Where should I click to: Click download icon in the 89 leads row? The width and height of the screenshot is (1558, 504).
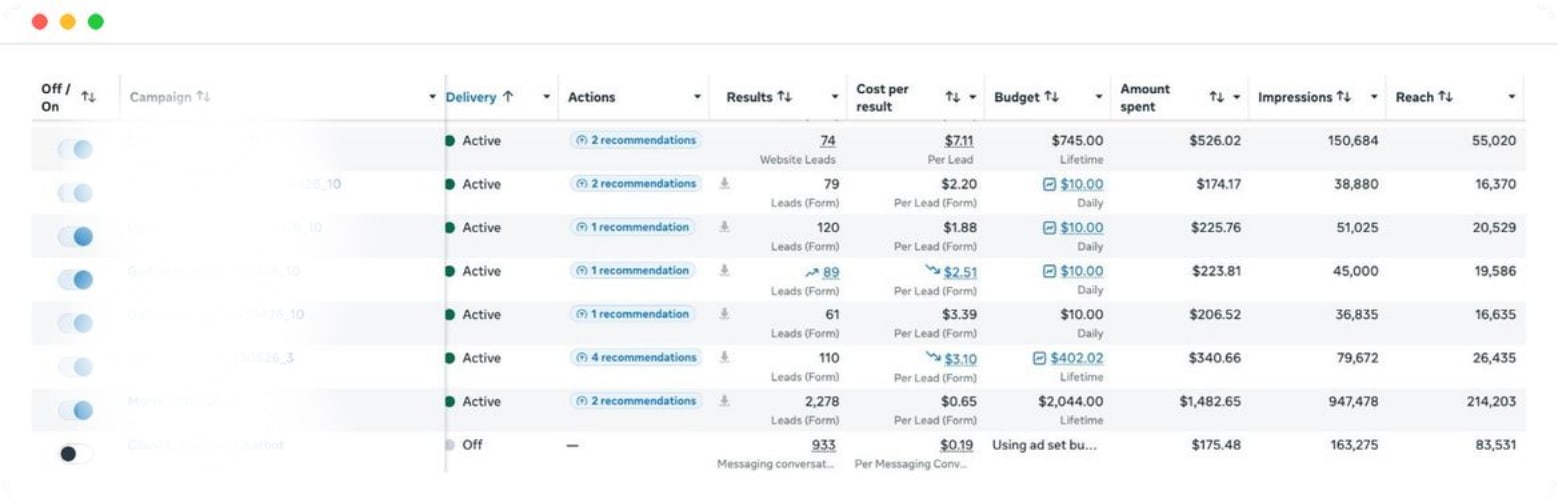(x=725, y=271)
